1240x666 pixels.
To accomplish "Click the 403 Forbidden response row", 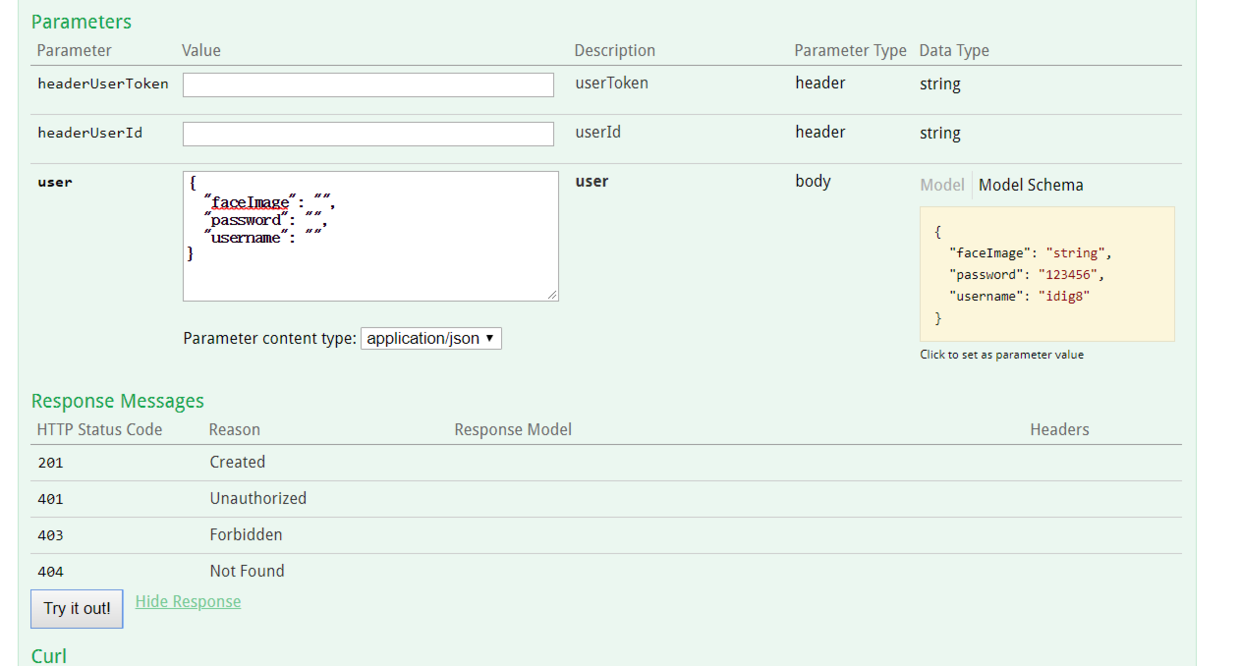I will [246, 535].
